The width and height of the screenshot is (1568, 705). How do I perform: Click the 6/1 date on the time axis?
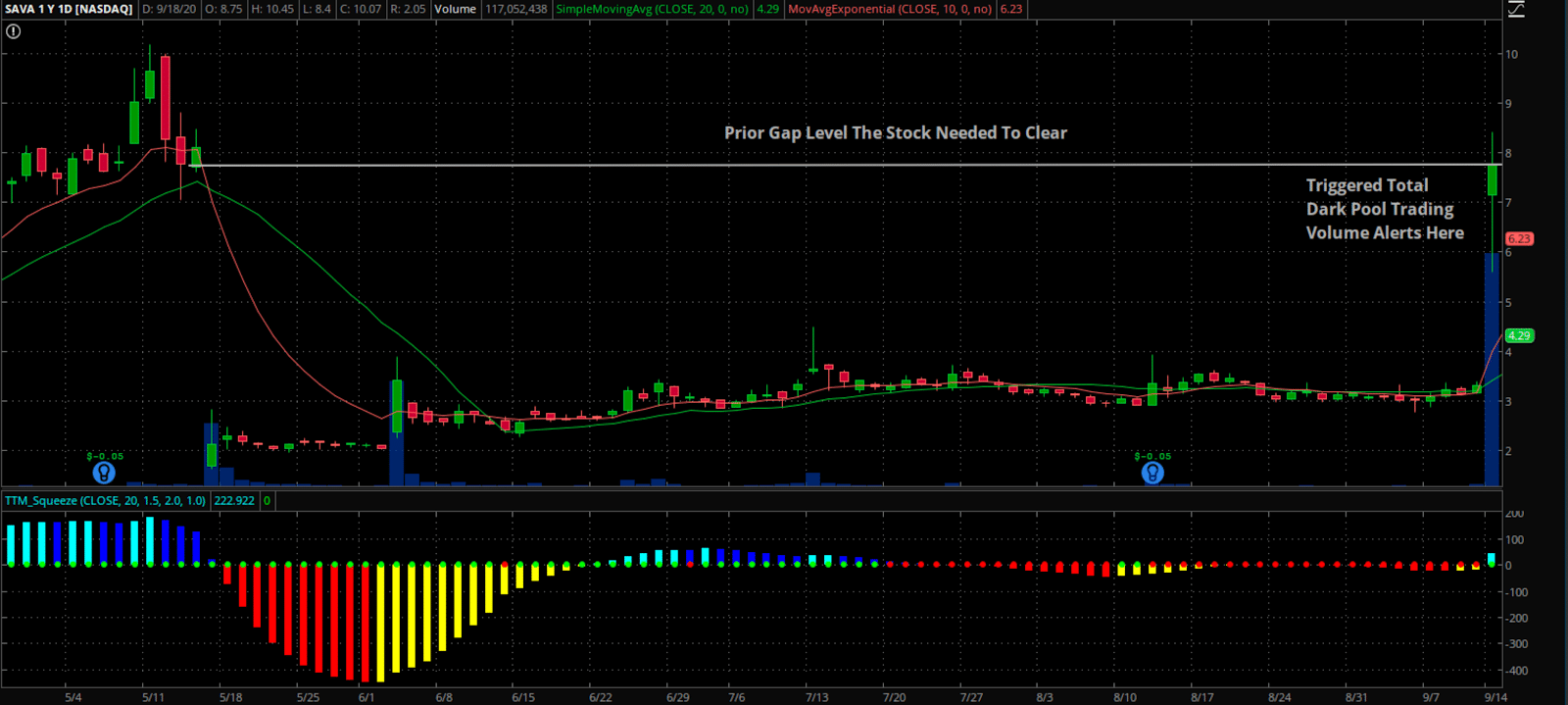click(367, 697)
